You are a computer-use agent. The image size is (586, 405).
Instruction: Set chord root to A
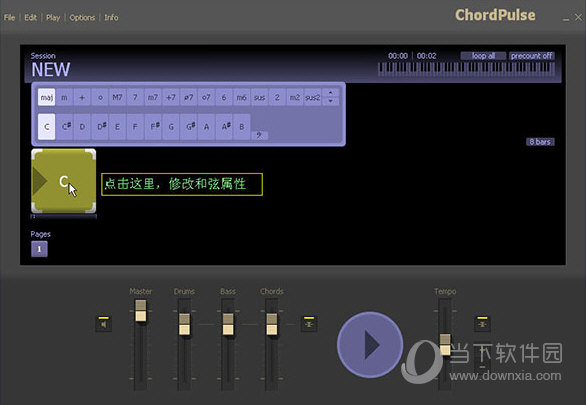click(x=206, y=127)
